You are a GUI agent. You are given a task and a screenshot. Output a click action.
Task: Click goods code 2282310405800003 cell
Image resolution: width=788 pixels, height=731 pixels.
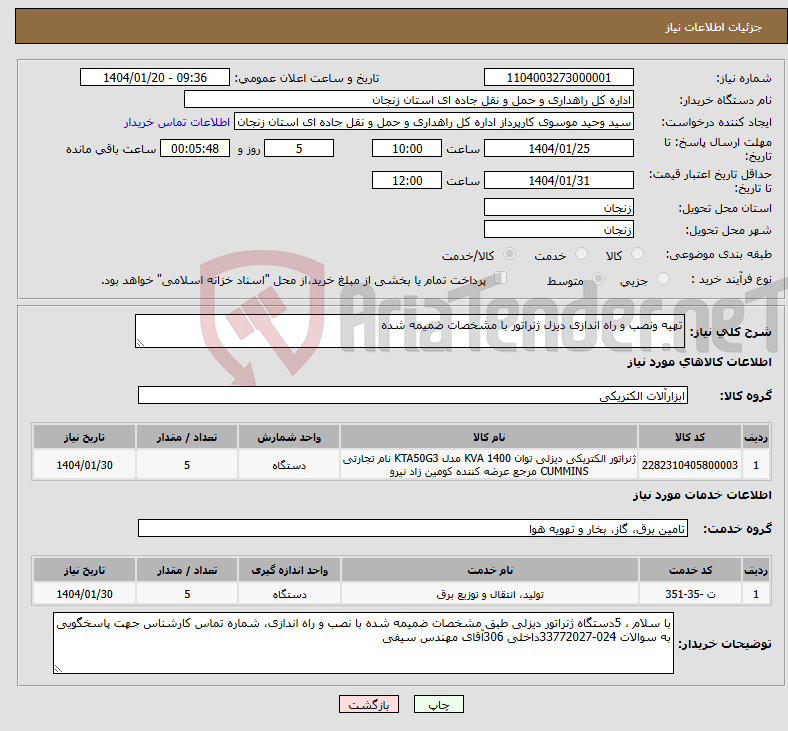click(x=690, y=465)
